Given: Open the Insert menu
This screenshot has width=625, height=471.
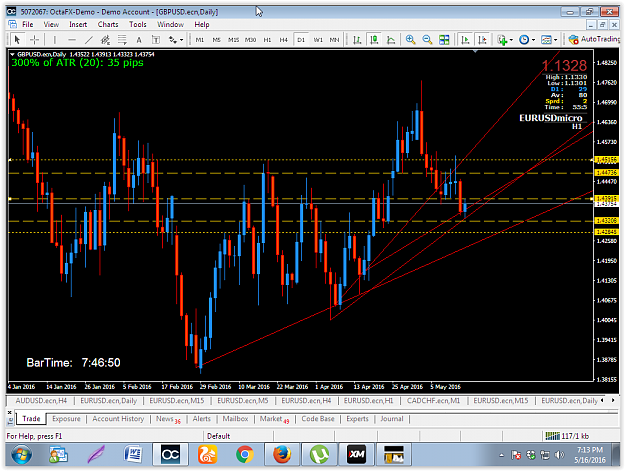Looking at the screenshot, I should click(x=78, y=24).
